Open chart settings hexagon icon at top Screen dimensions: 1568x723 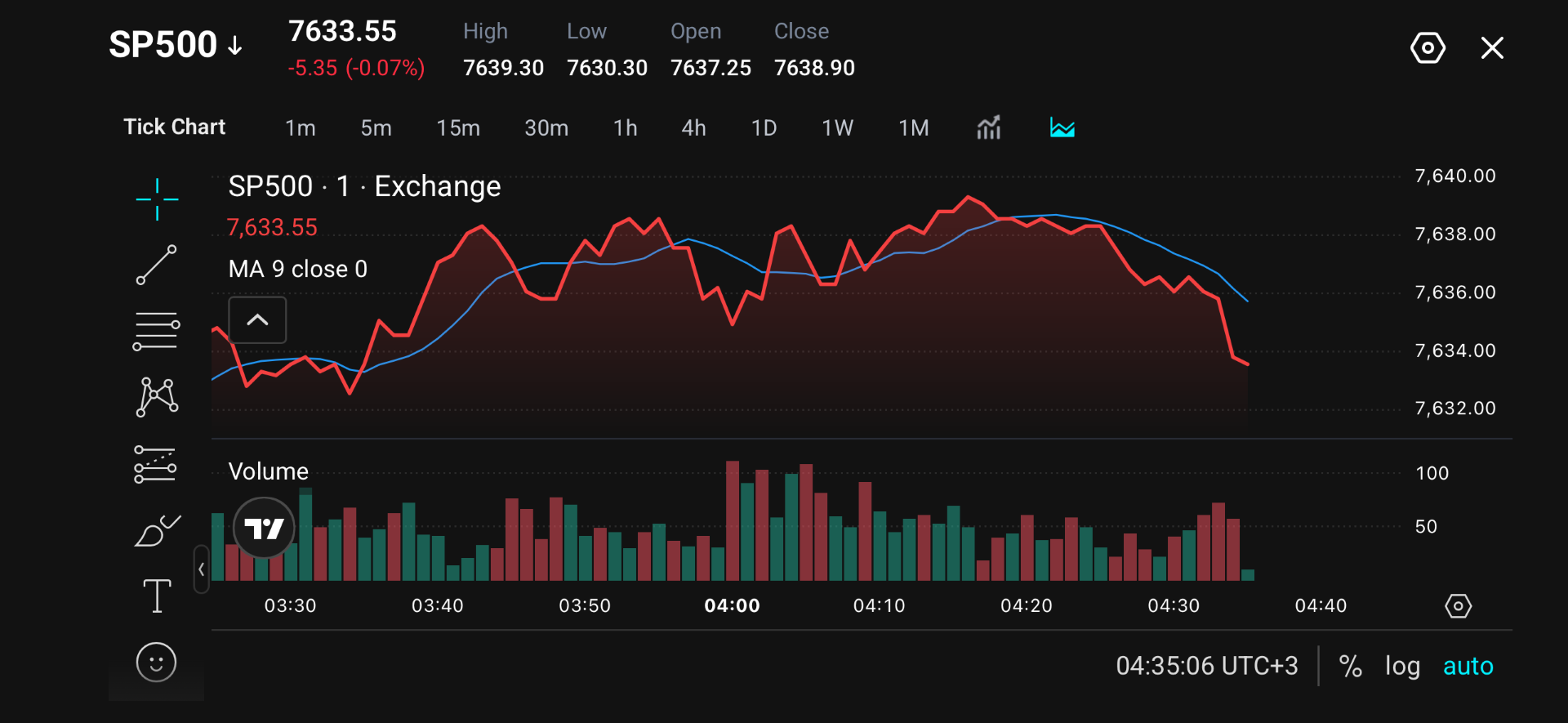tap(1428, 48)
